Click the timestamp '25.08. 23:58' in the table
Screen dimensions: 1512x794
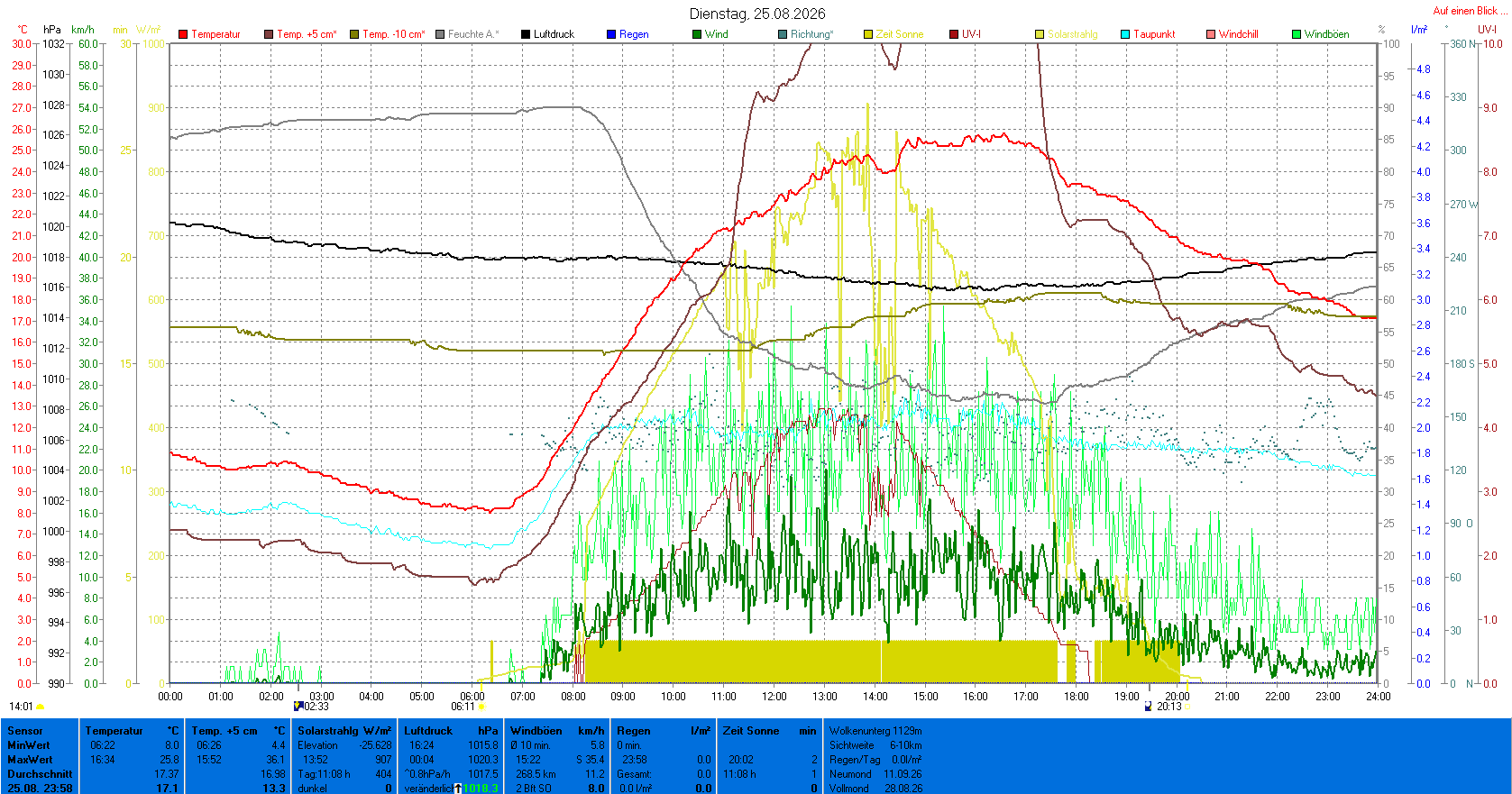tap(40, 789)
